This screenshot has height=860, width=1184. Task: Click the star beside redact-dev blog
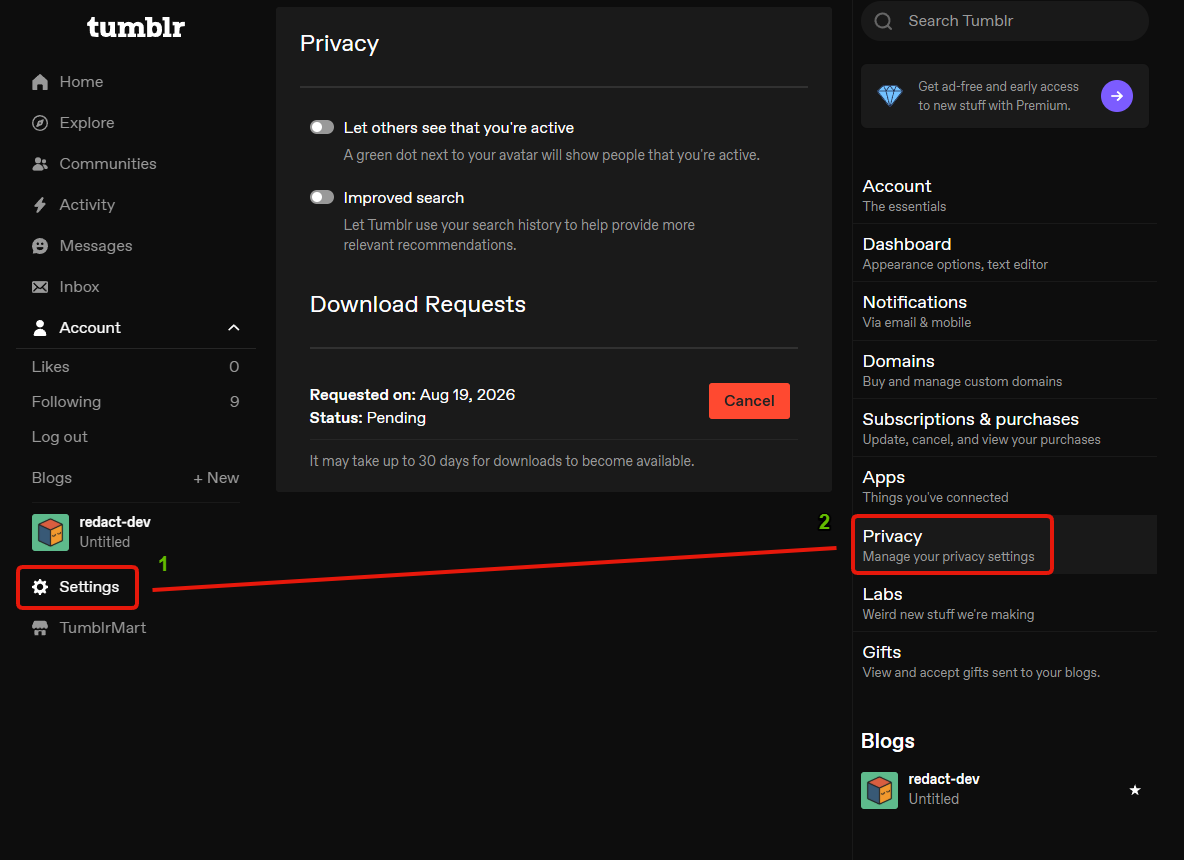point(1135,790)
